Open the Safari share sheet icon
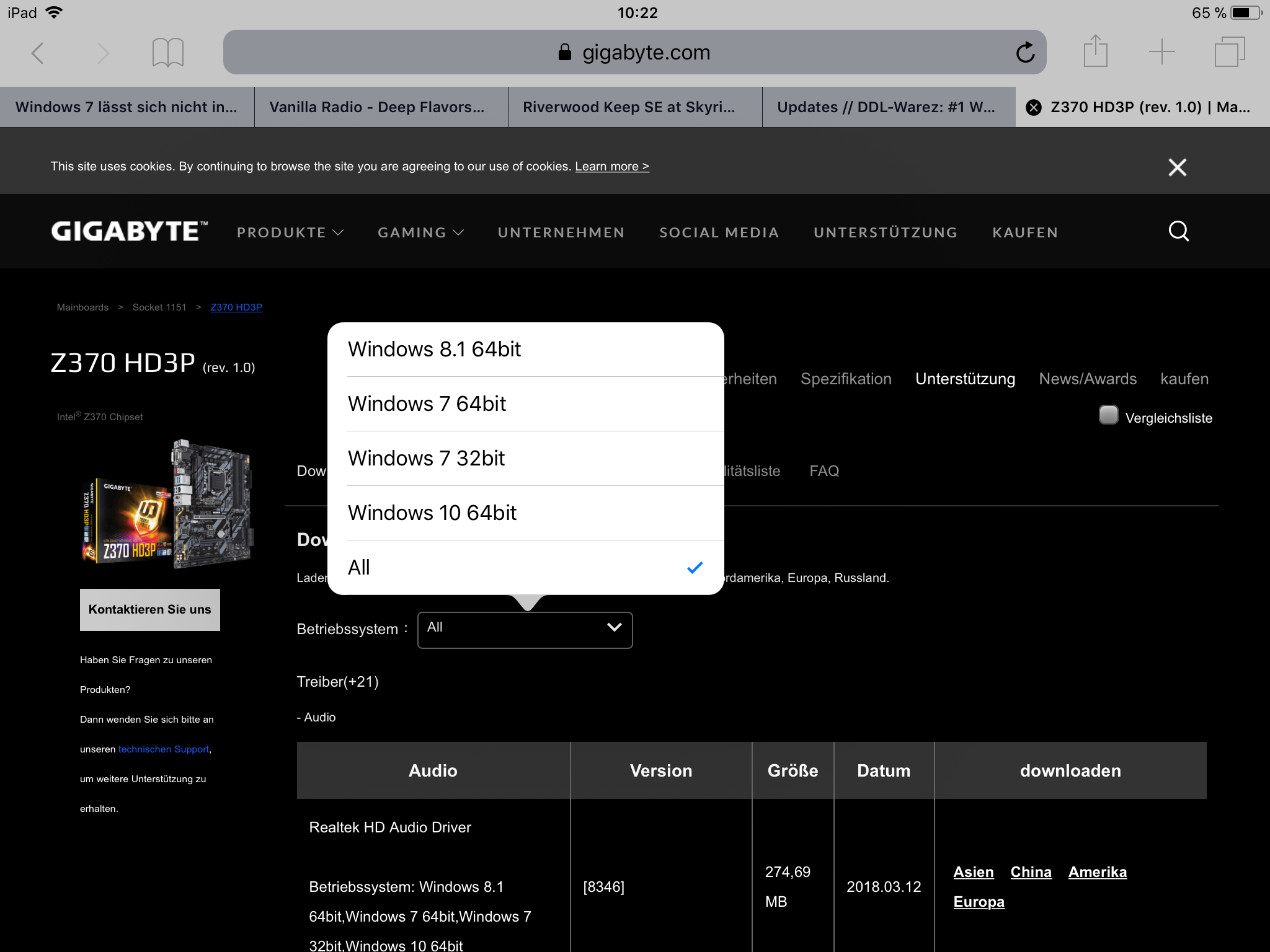 [1095, 51]
